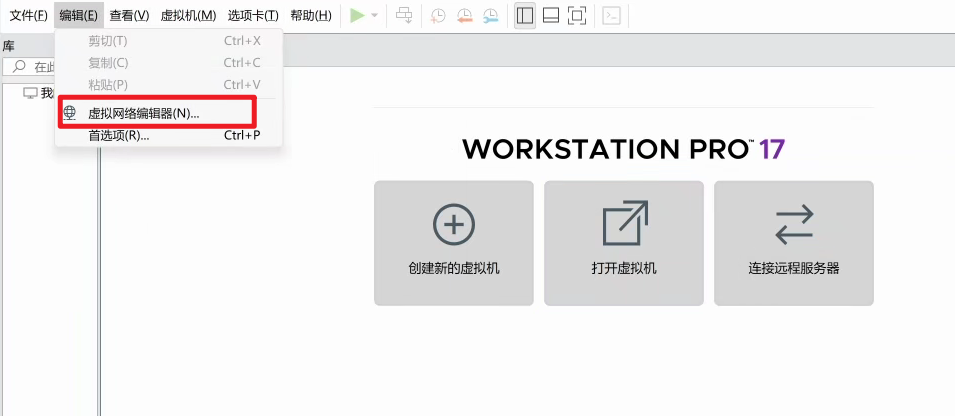Open the 帮助(H) menu
The width and height of the screenshot is (955, 416).
(311, 16)
